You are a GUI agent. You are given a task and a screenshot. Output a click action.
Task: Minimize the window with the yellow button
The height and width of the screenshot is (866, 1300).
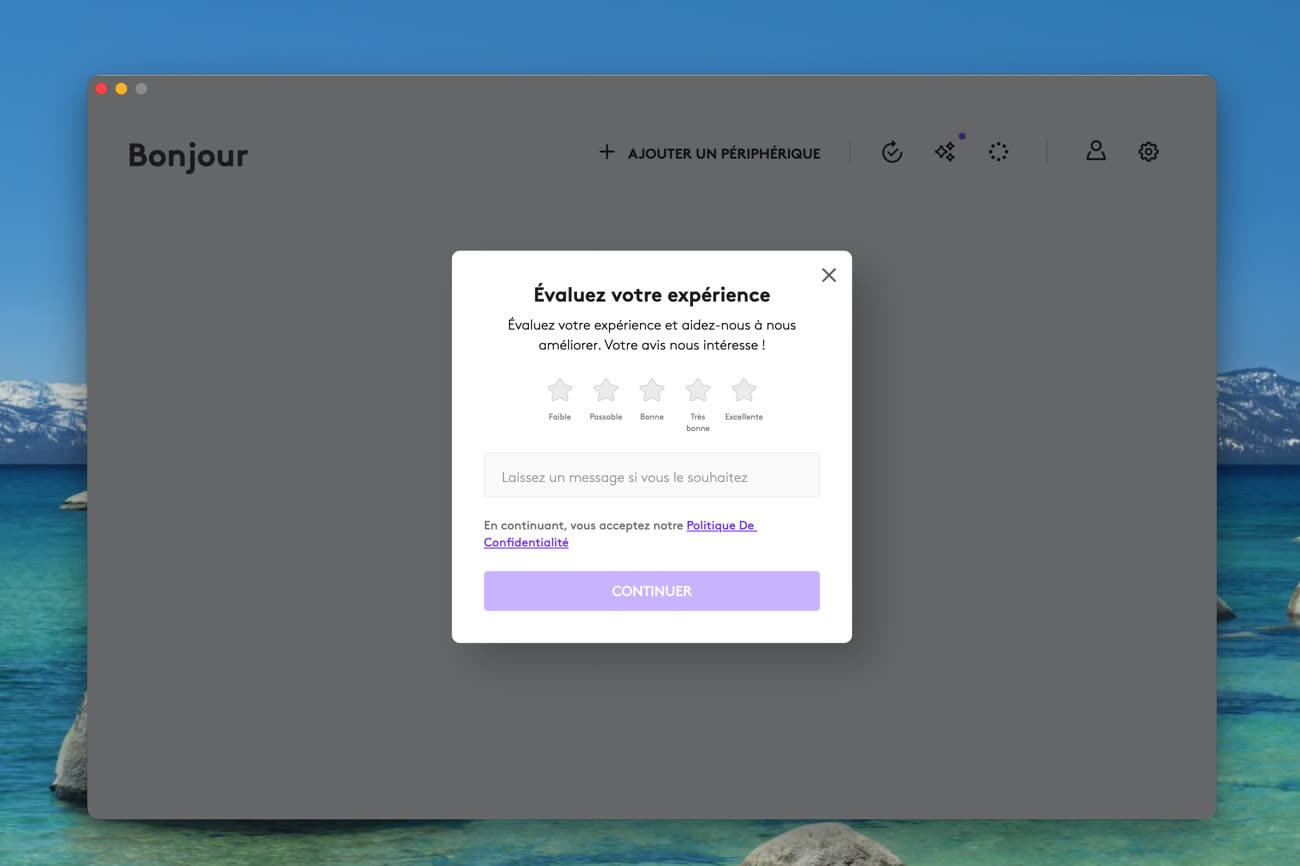coord(121,89)
